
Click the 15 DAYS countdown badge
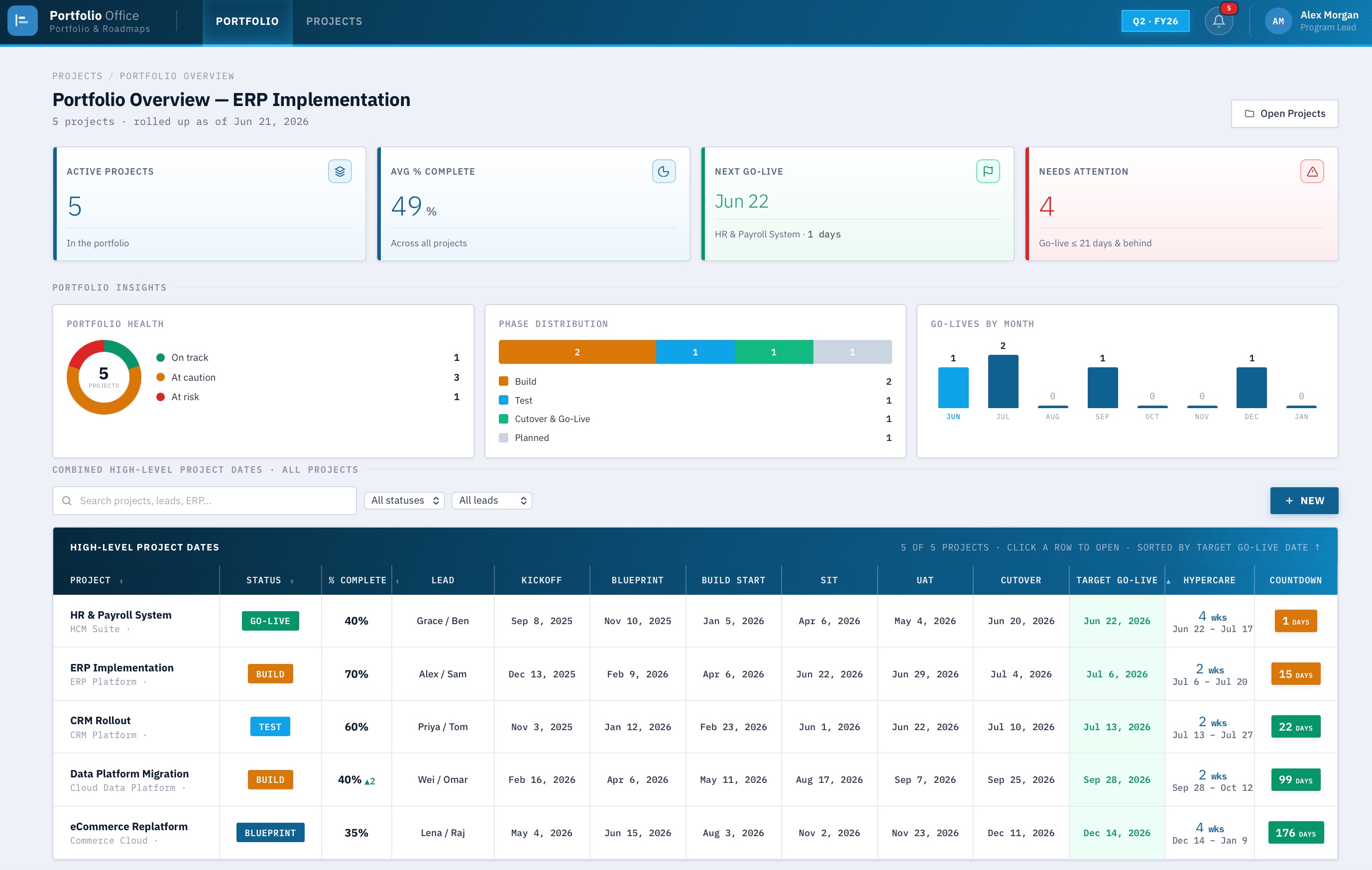tap(1296, 674)
